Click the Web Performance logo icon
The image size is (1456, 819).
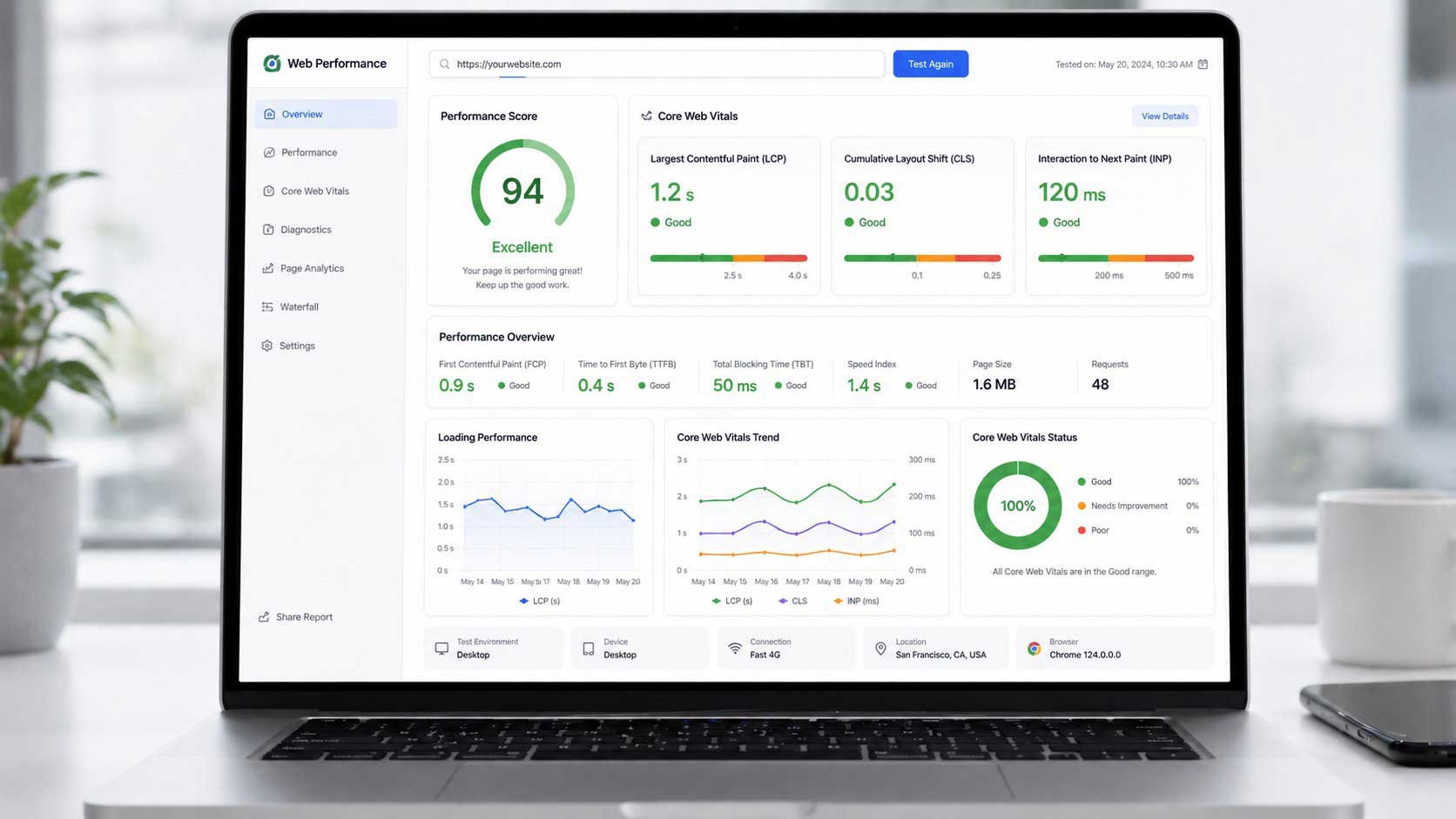coord(272,64)
